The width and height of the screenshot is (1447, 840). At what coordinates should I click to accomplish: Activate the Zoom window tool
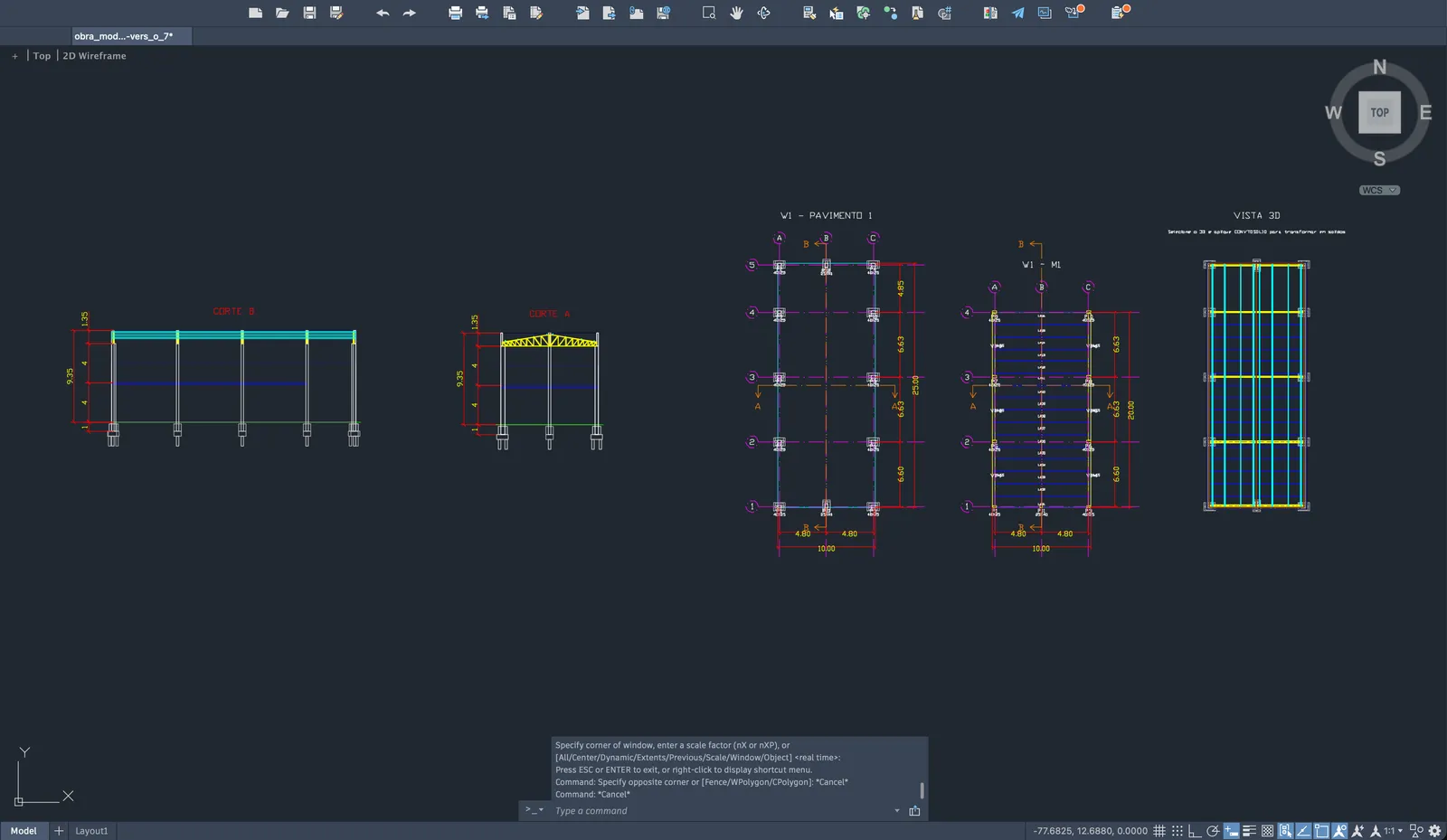coord(709,13)
